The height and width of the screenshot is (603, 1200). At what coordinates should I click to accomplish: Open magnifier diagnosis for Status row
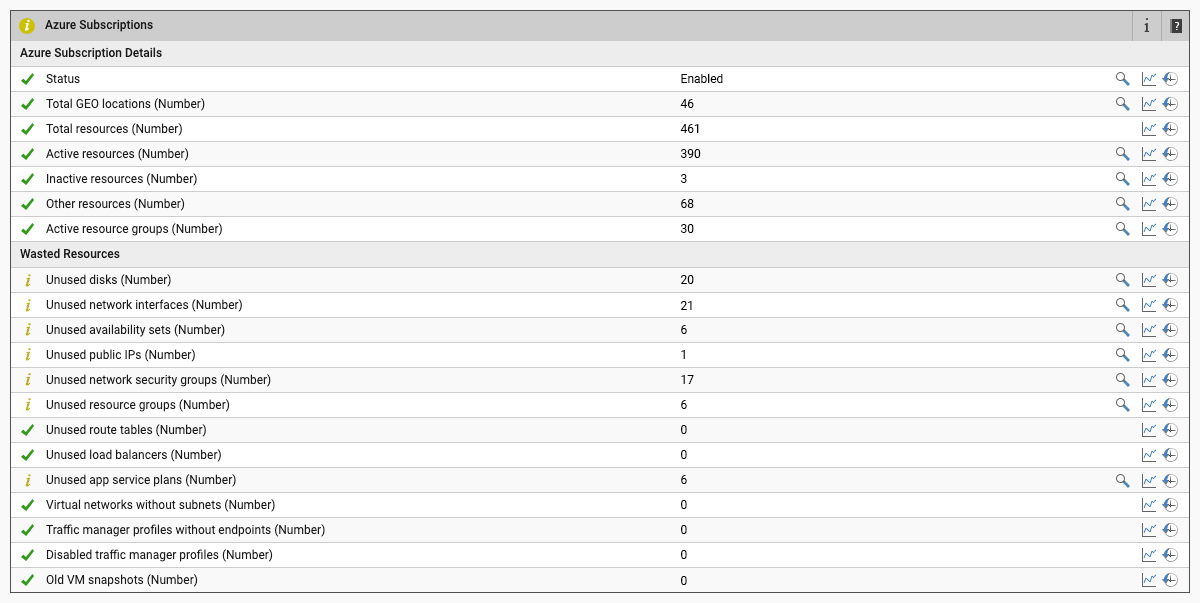pos(1122,79)
